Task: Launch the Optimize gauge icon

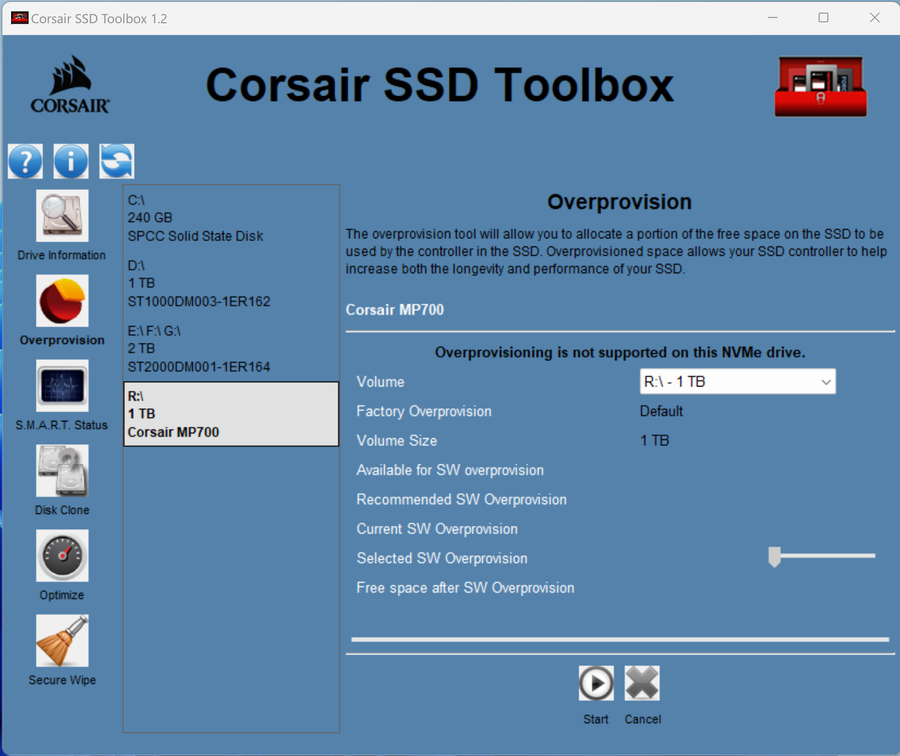Action: click(x=62, y=556)
